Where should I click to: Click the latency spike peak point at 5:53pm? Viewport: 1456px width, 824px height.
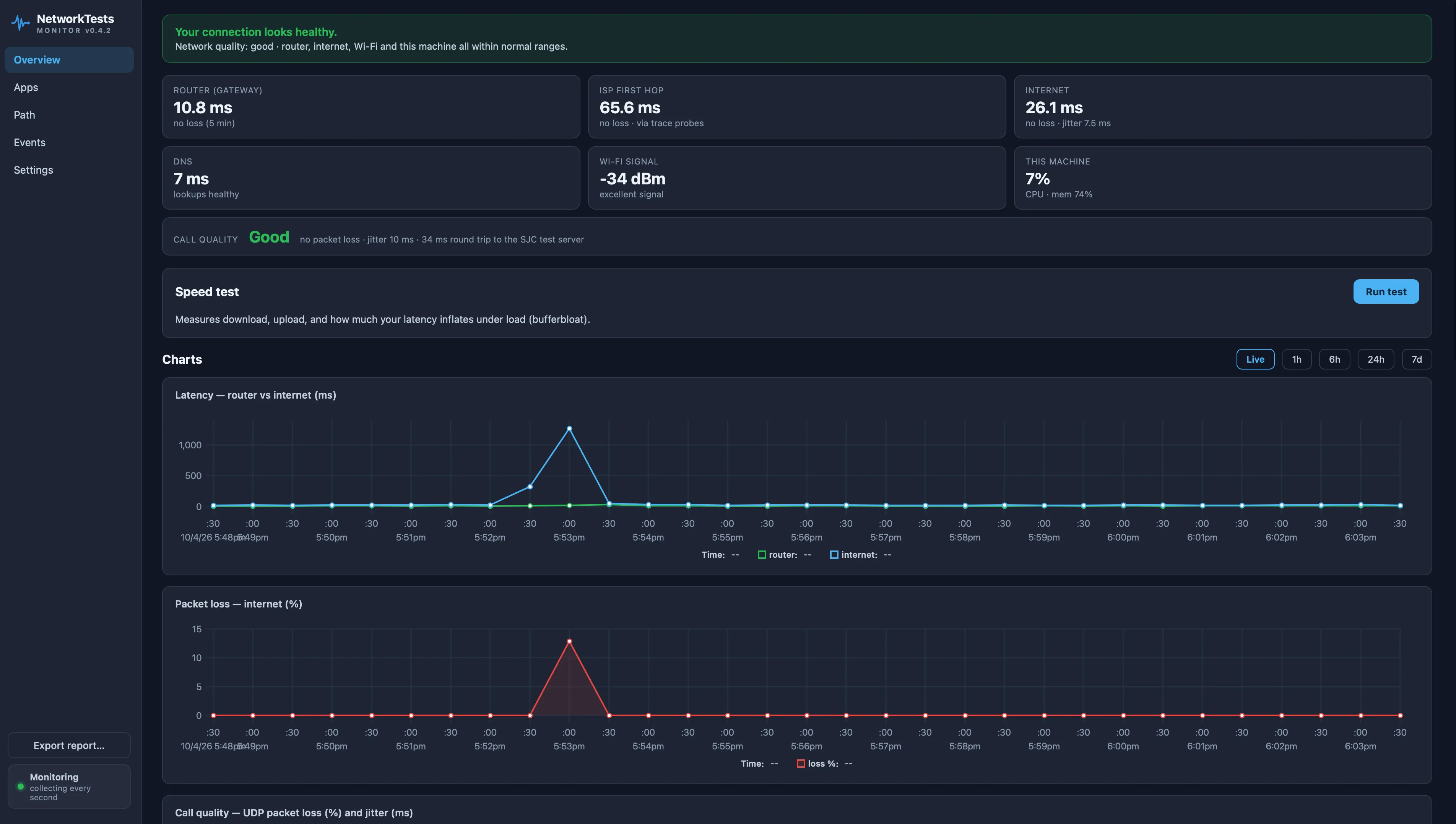point(569,429)
